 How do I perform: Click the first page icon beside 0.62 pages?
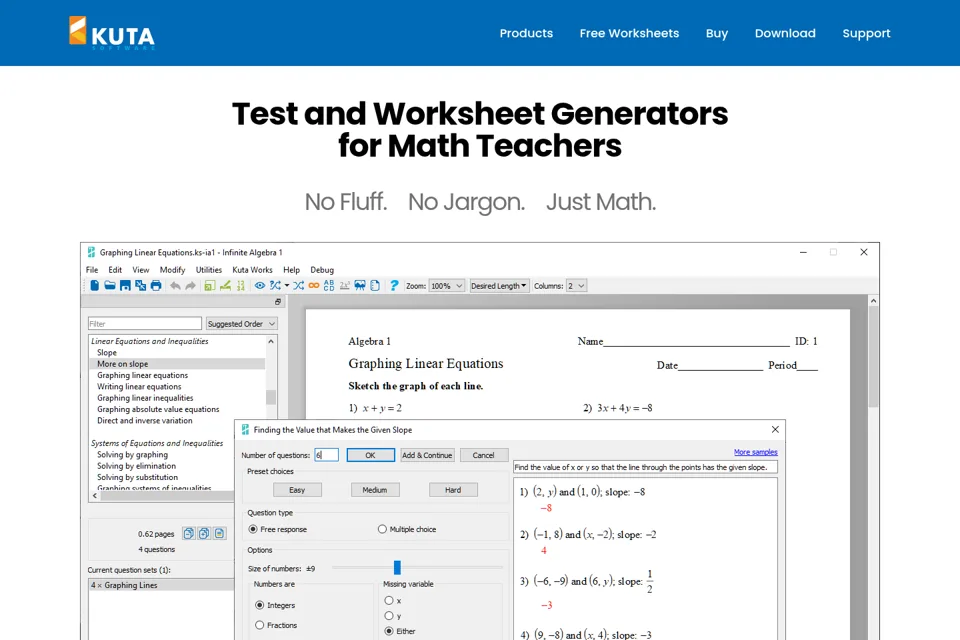[189, 533]
